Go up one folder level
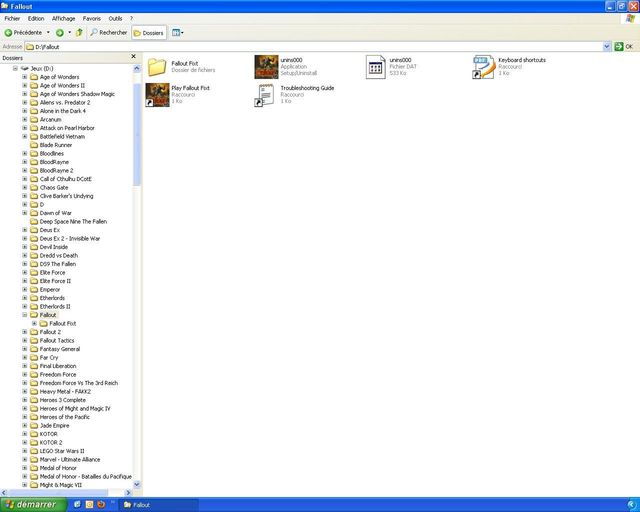 coord(79,33)
